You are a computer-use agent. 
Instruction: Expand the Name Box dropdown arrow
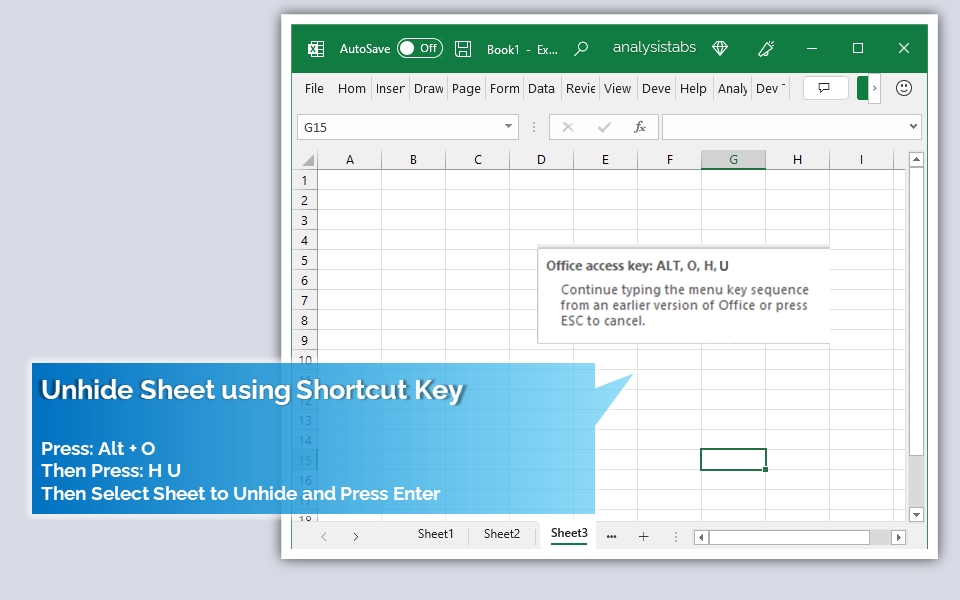point(508,127)
